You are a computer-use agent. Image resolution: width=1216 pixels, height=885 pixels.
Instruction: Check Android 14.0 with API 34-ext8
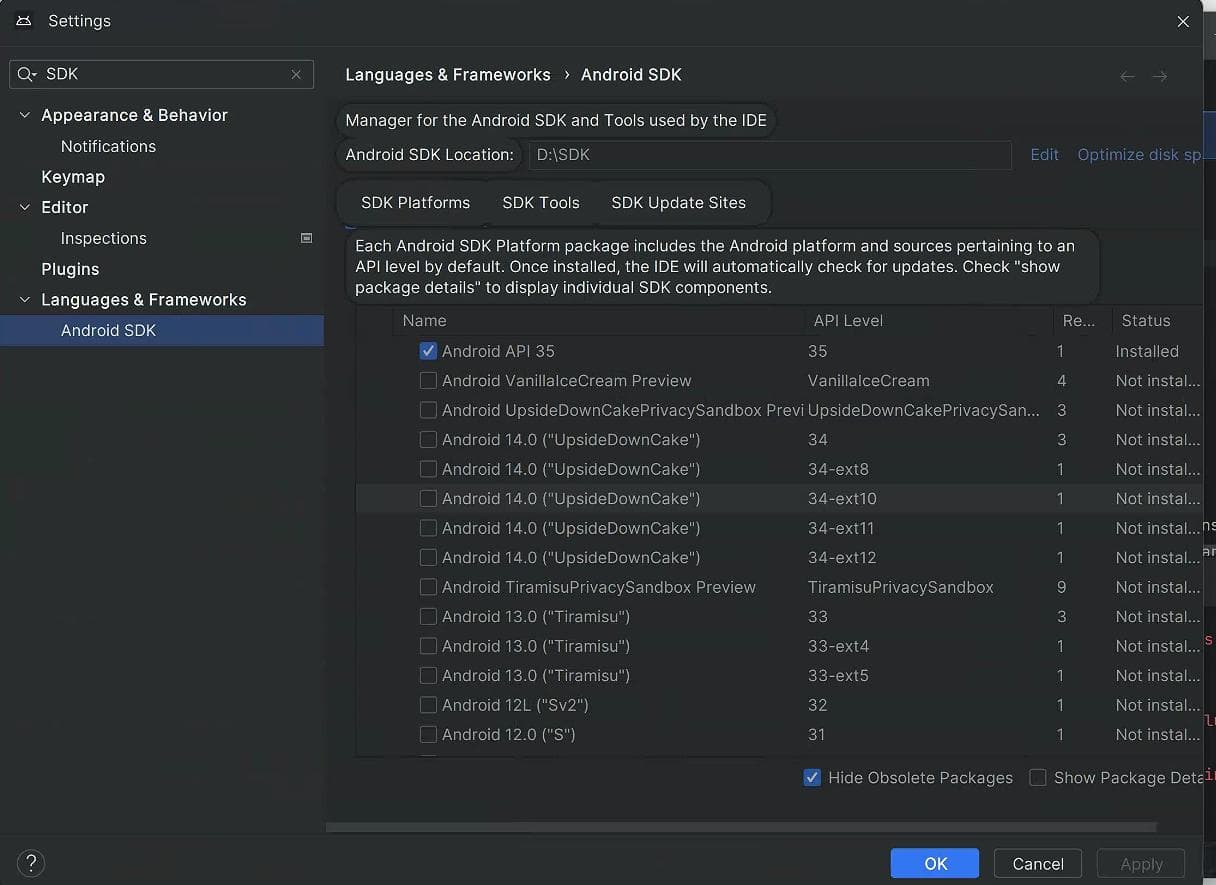428,469
